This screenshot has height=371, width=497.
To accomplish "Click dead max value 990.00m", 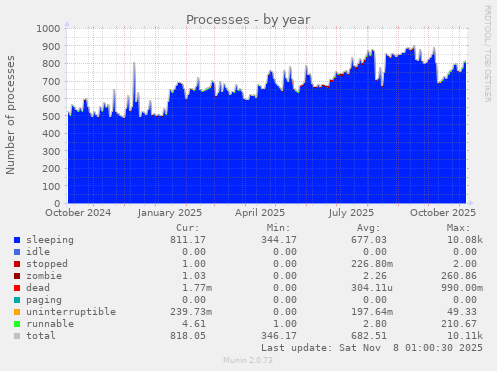I will coord(462,288).
